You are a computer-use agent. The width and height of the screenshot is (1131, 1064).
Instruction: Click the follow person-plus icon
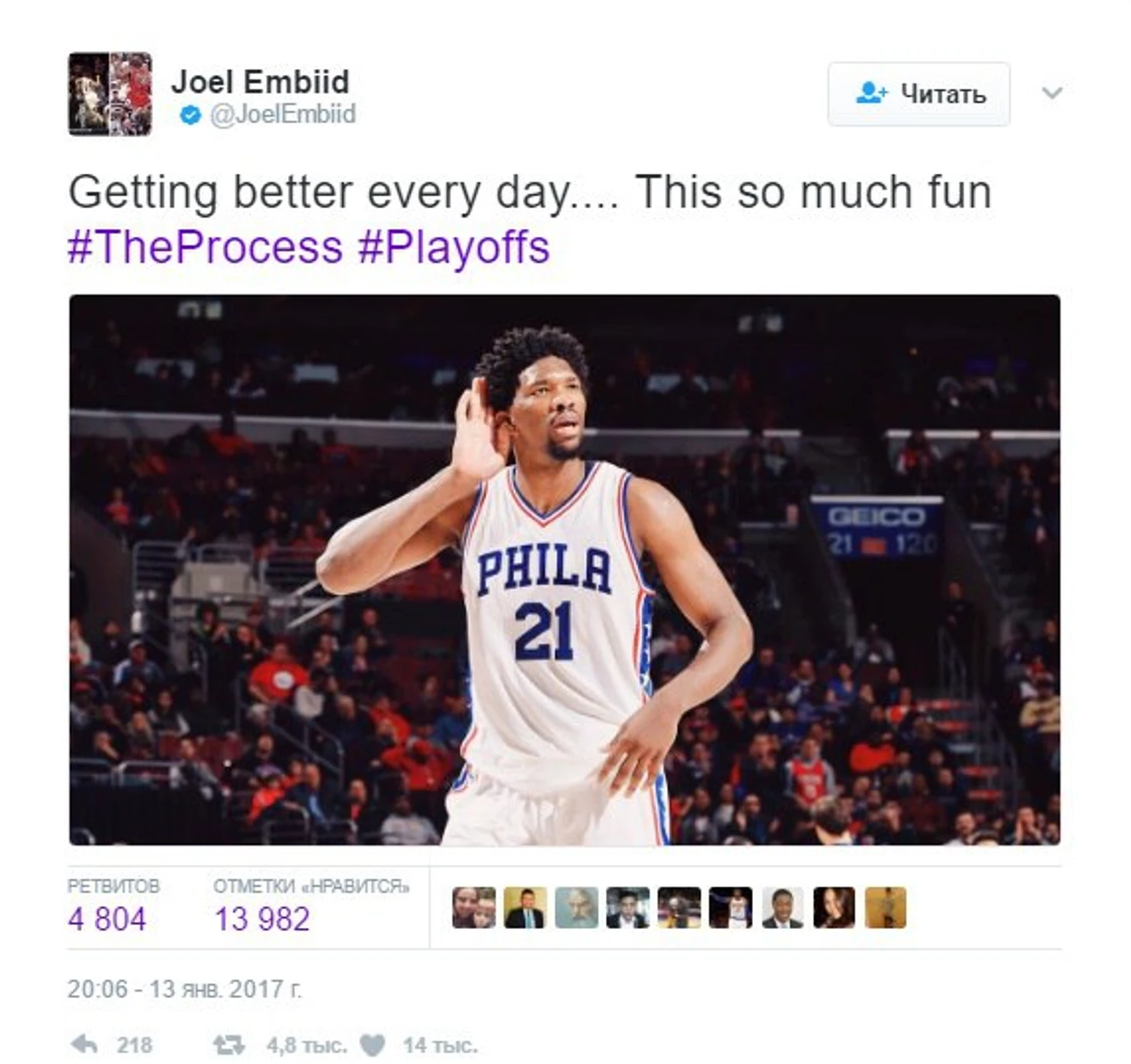(871, 94)
